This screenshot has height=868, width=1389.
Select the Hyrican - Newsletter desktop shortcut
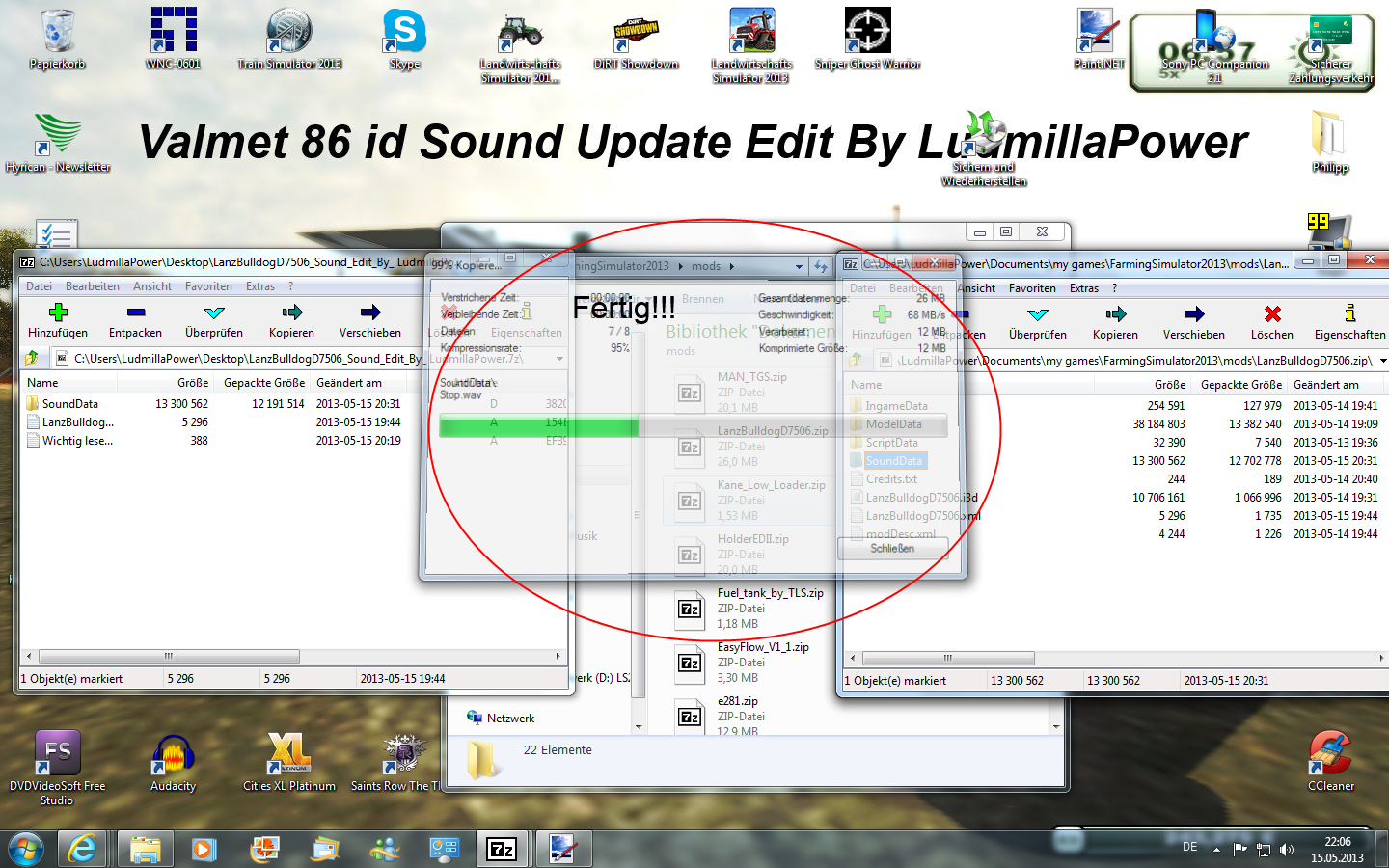point(58,143)
